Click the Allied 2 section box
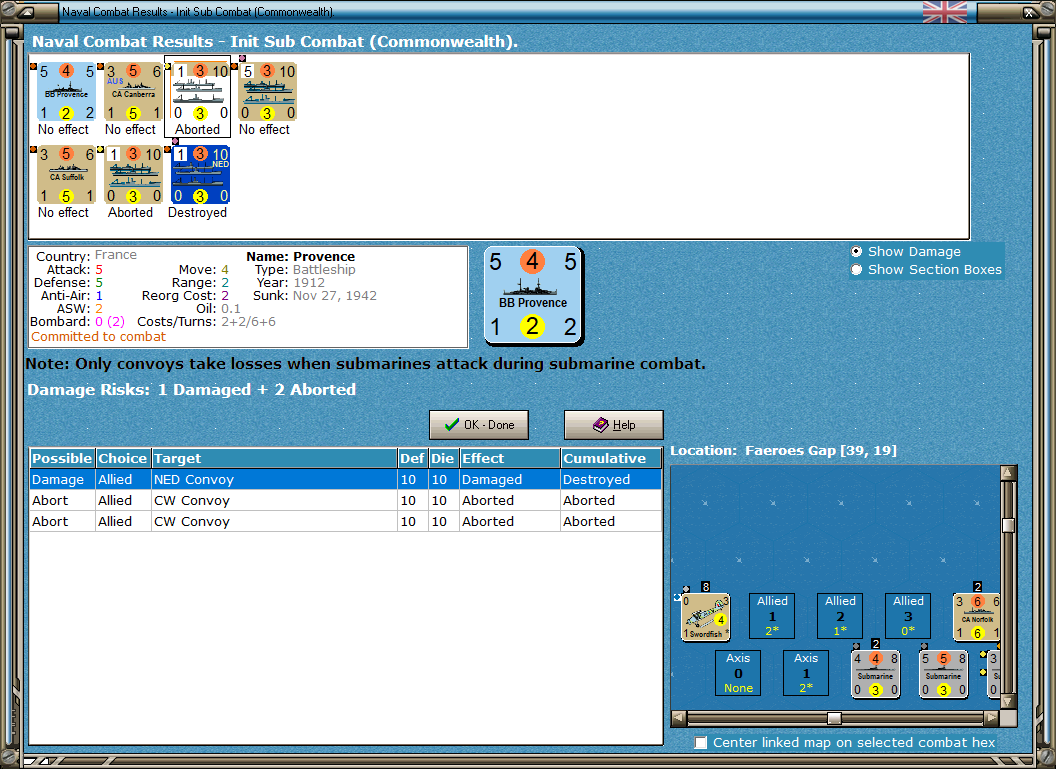The width and height of the screenshot is (1056, 769). pyautogui.click(x=840, y=615)
